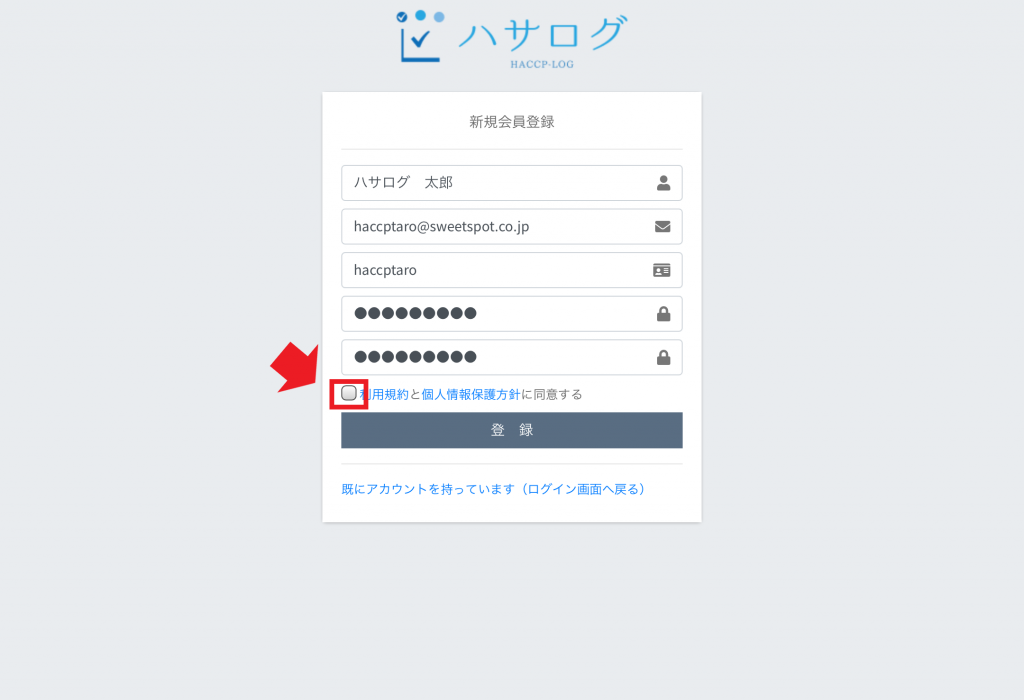Click the envelope icon in email field
This screenshot has width=1024, height=700.
[662, 227]
